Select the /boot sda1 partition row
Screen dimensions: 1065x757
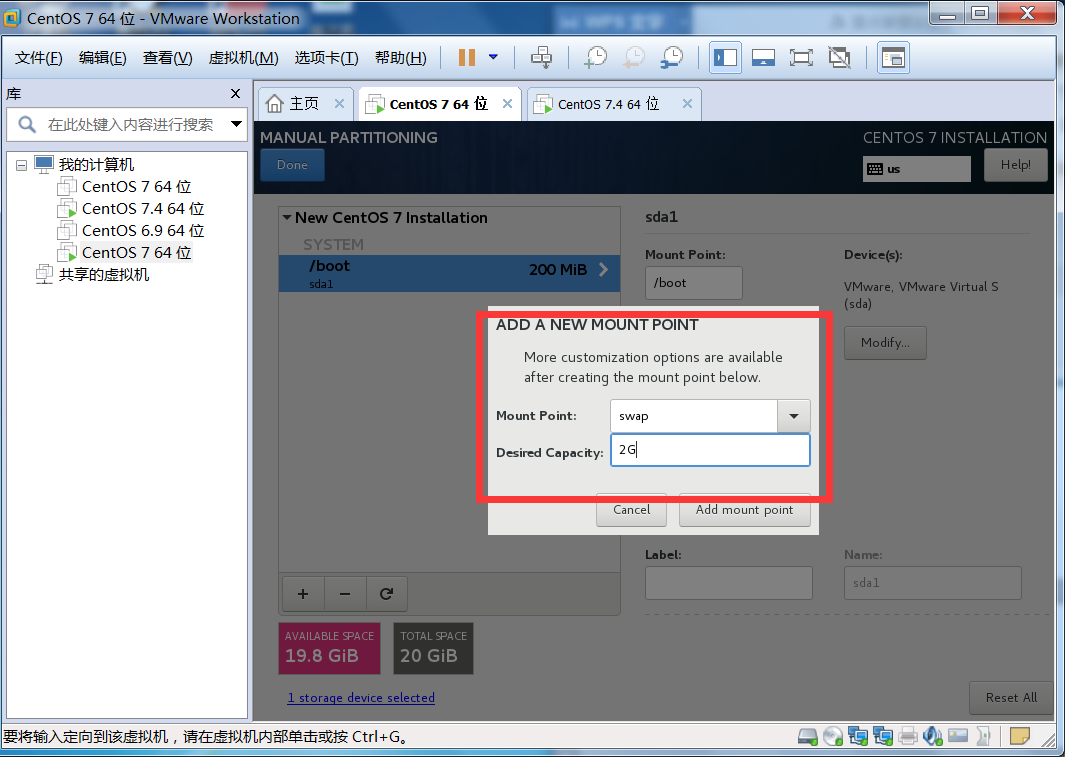click(x=449, y=274)
